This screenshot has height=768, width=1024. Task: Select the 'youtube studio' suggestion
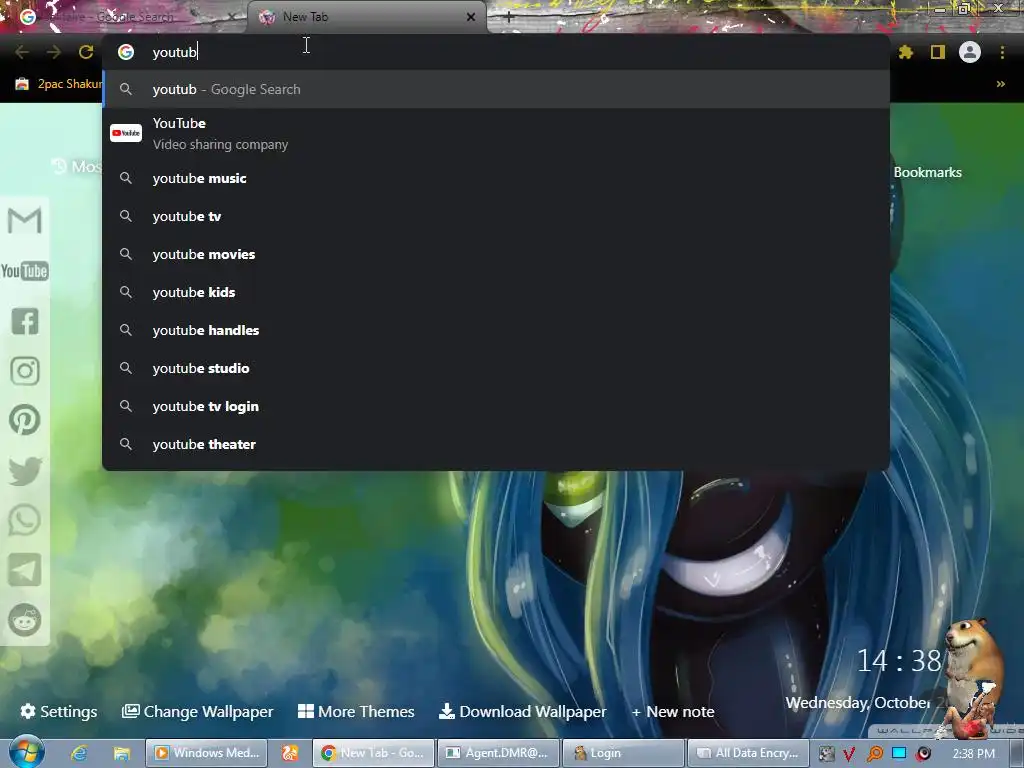click(x=496, y=368)
